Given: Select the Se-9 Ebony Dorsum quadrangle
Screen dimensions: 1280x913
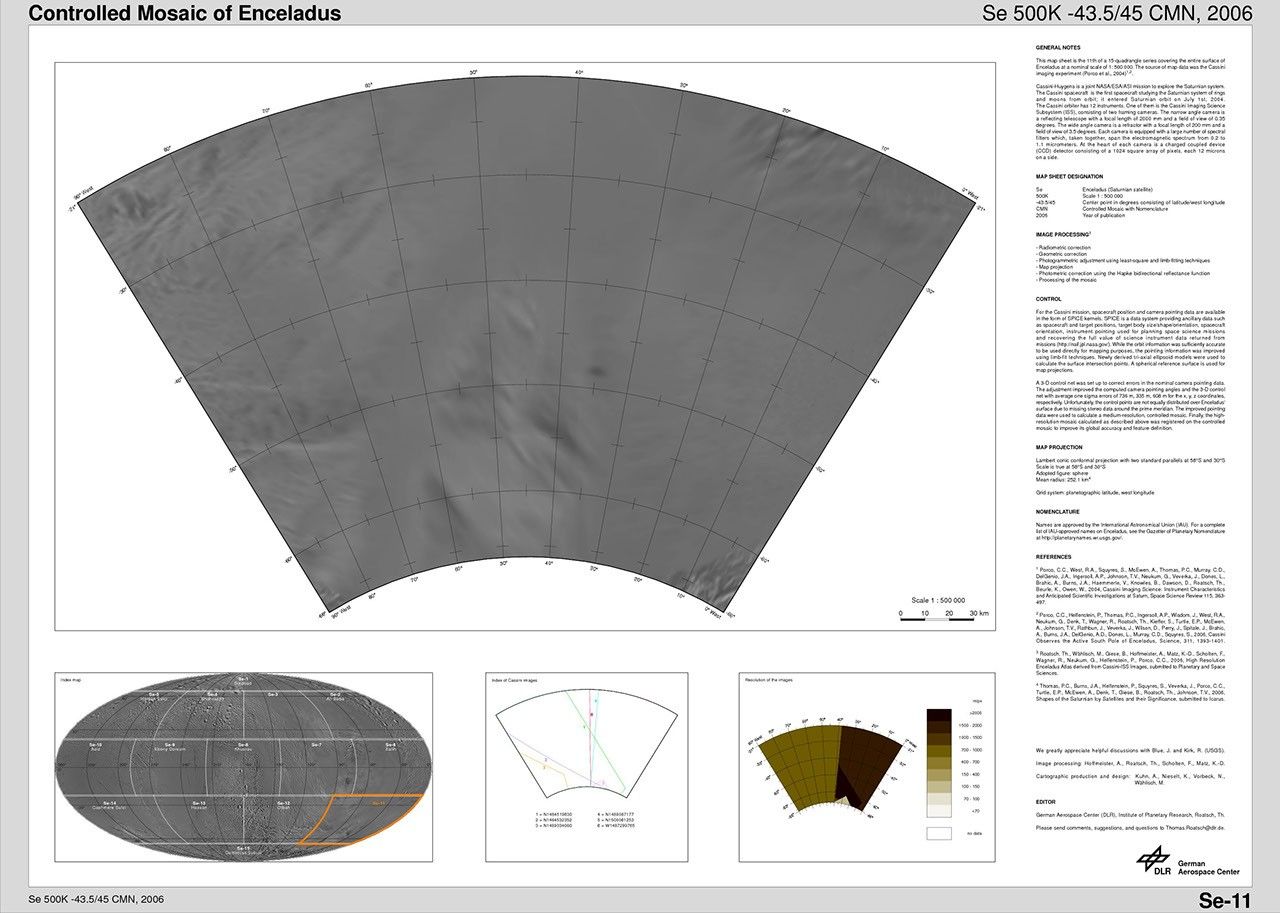Looking at the screenshot, I should (167, 747).
